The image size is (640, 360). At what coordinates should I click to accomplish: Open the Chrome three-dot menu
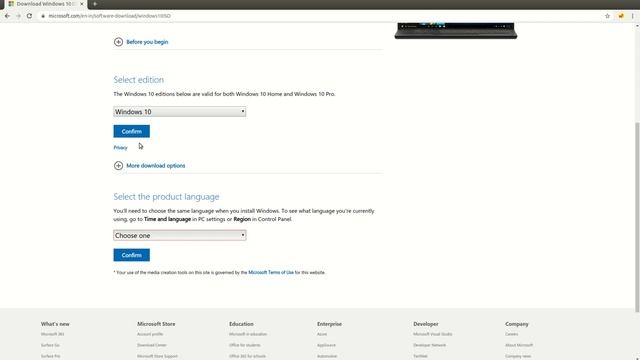(633, 16)
